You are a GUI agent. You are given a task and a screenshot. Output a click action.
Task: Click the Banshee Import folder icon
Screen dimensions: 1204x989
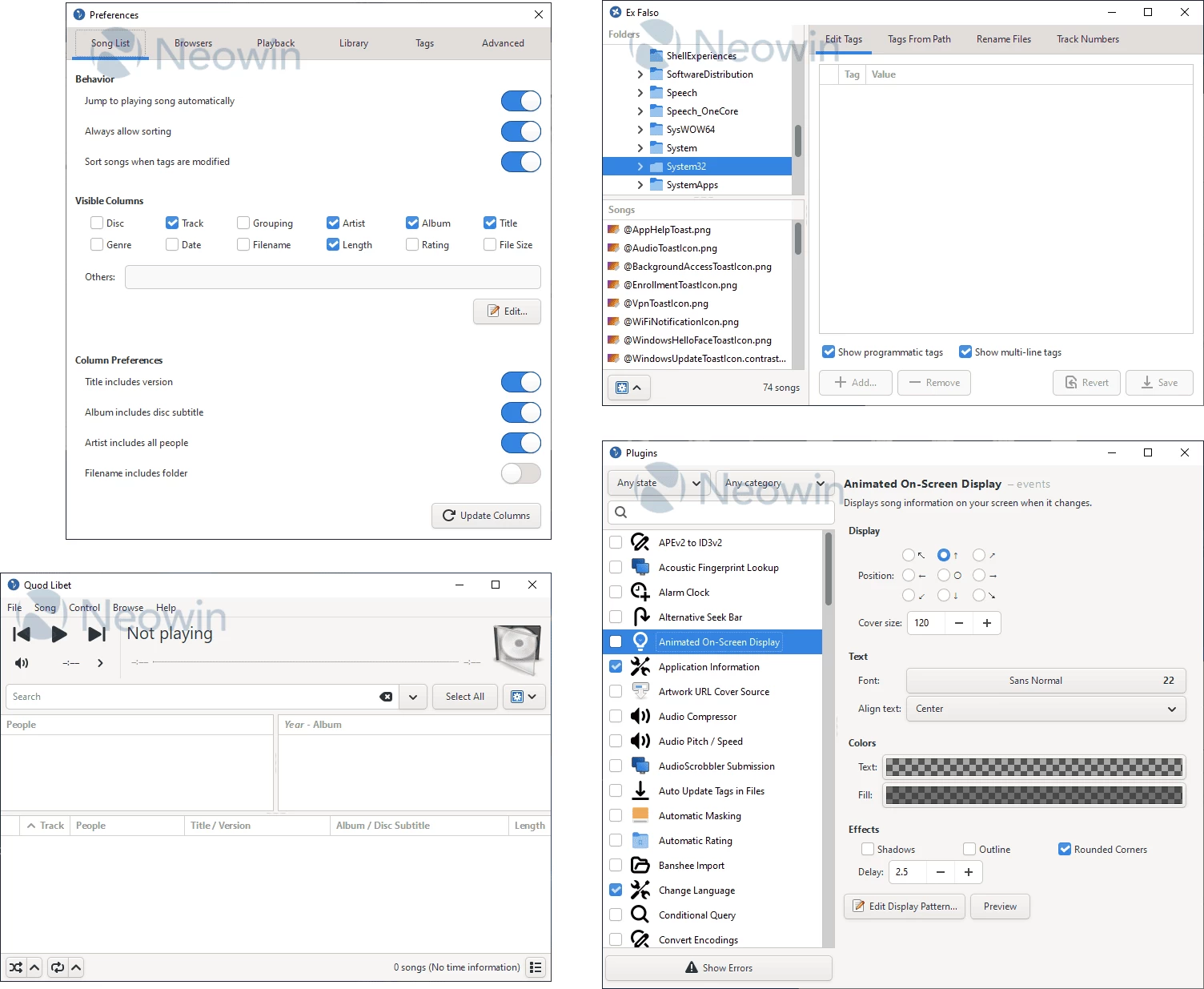click(x=640, y=865)
